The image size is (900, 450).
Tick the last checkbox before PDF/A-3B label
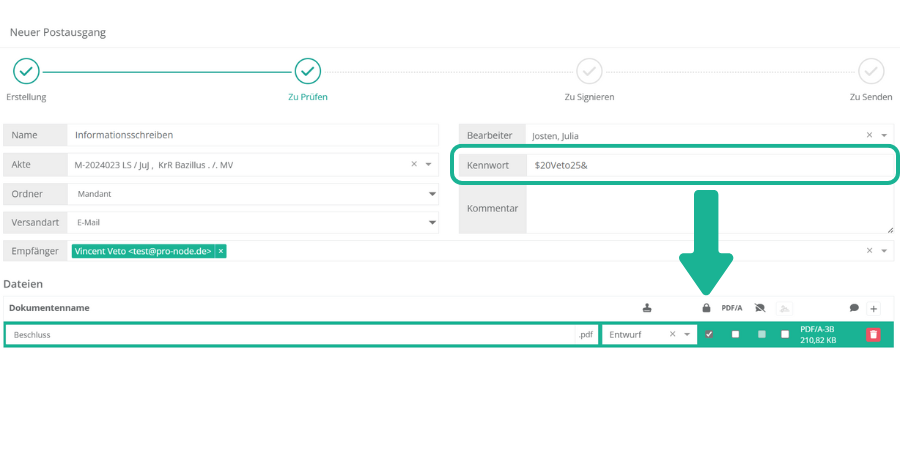(x=785, y=334)
